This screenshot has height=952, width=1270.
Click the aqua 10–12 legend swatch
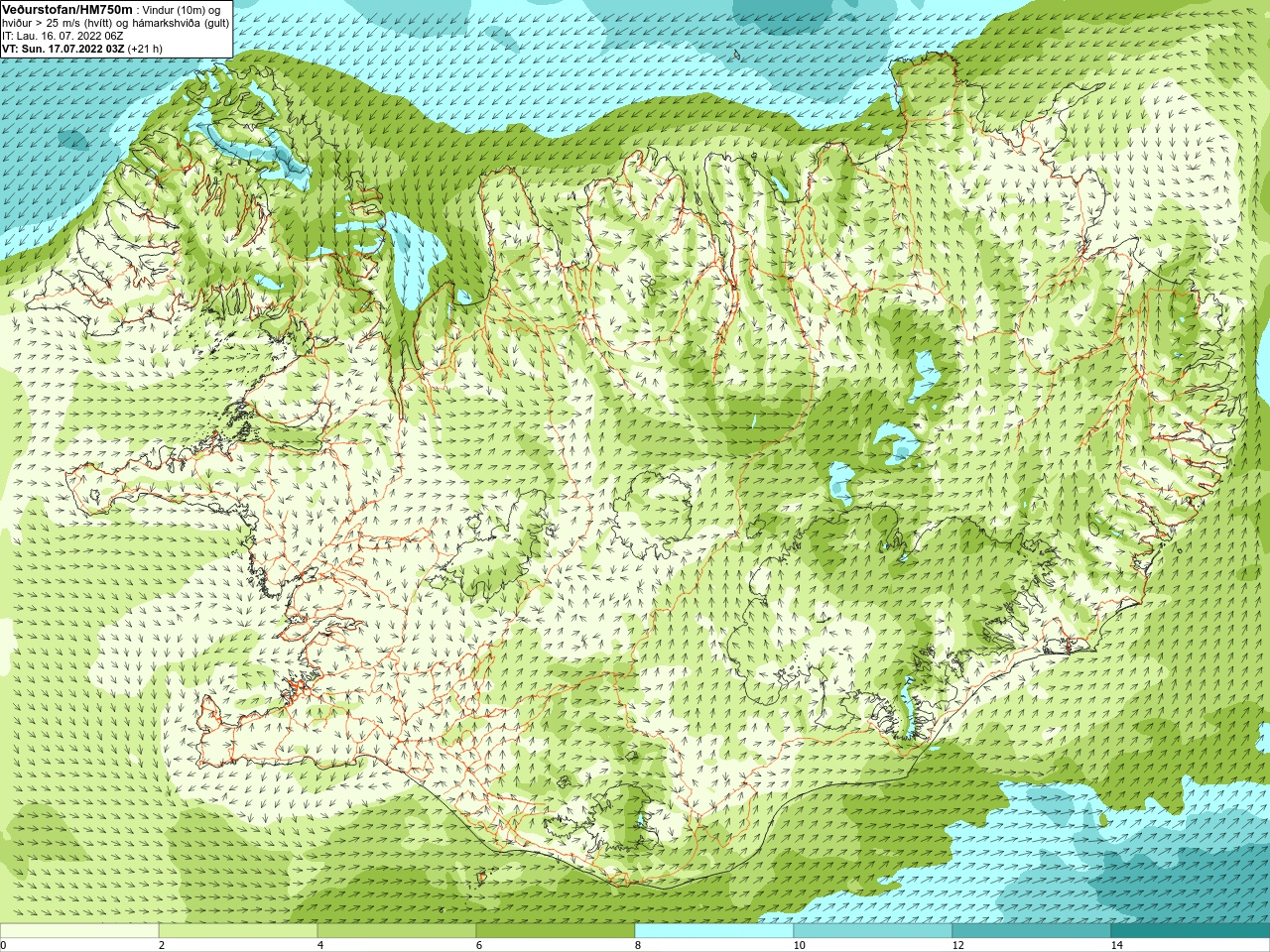point(873,931)
